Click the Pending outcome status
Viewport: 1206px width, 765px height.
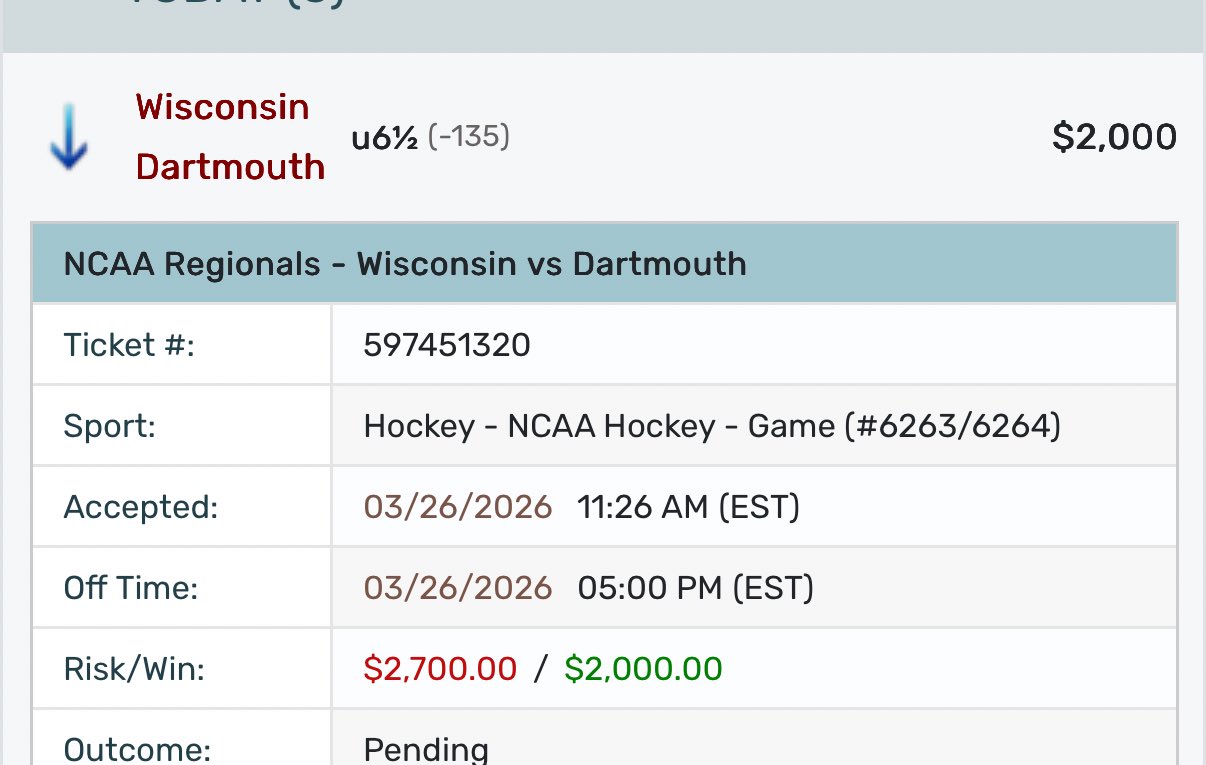(426, 749)
